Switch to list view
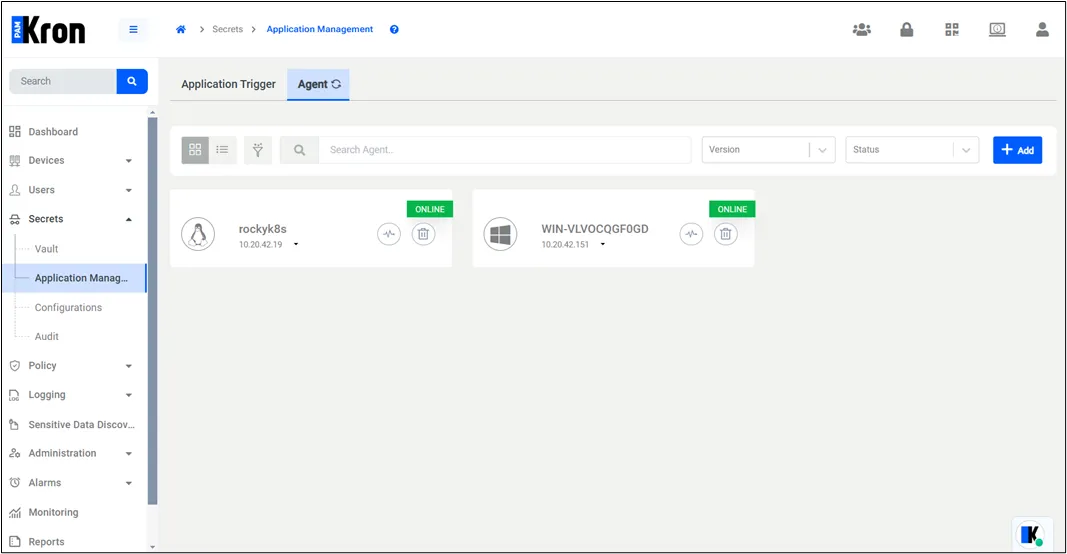The width and height of the screenshot is (1067, 554). click(x=223, y=150)
